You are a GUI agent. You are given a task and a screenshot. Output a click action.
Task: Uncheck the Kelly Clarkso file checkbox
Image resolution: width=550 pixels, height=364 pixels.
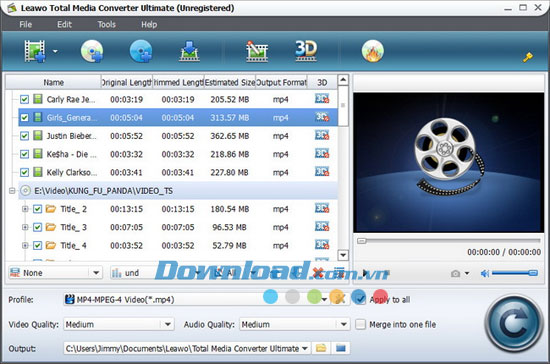[x=24, y=172]
